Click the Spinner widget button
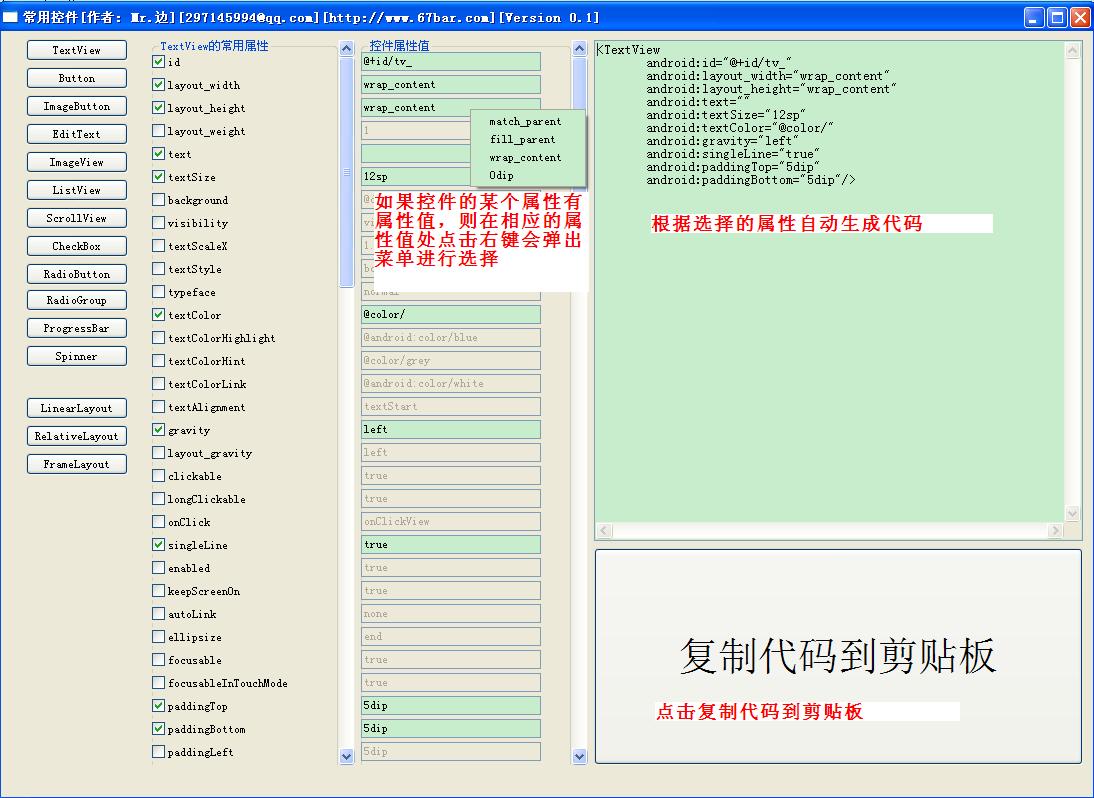Viewport: 1094px width, 798px height. [77, 356]
